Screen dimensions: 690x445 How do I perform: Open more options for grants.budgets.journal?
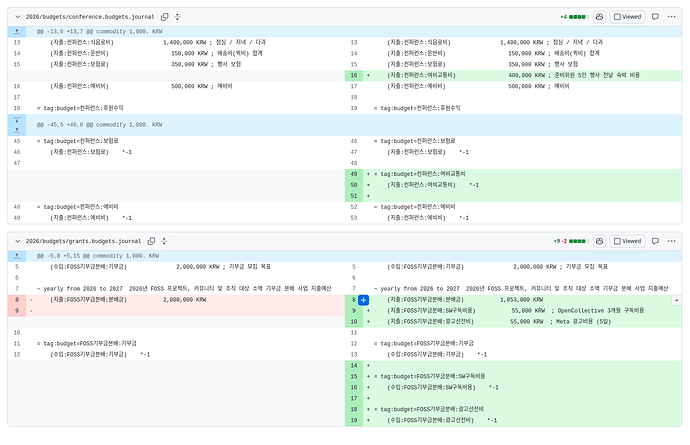(672, 241)
